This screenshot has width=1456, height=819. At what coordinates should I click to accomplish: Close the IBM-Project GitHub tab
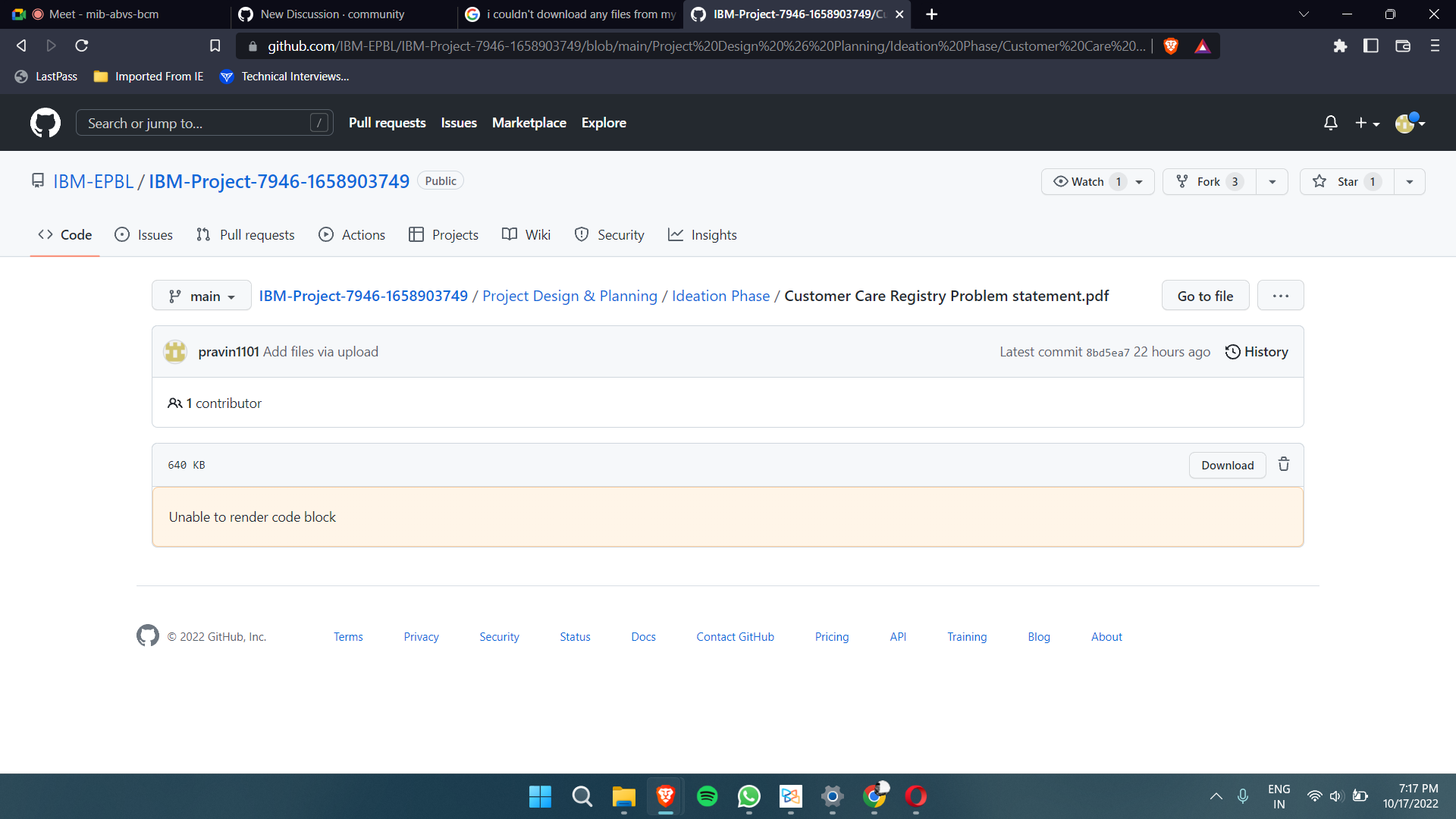[x=899, y=14]
